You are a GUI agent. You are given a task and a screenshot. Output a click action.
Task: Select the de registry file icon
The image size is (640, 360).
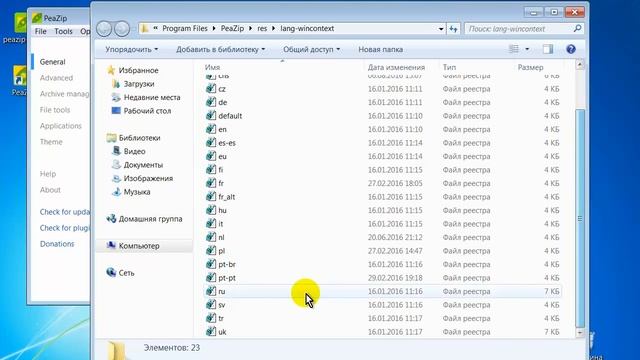click(211, 102)
